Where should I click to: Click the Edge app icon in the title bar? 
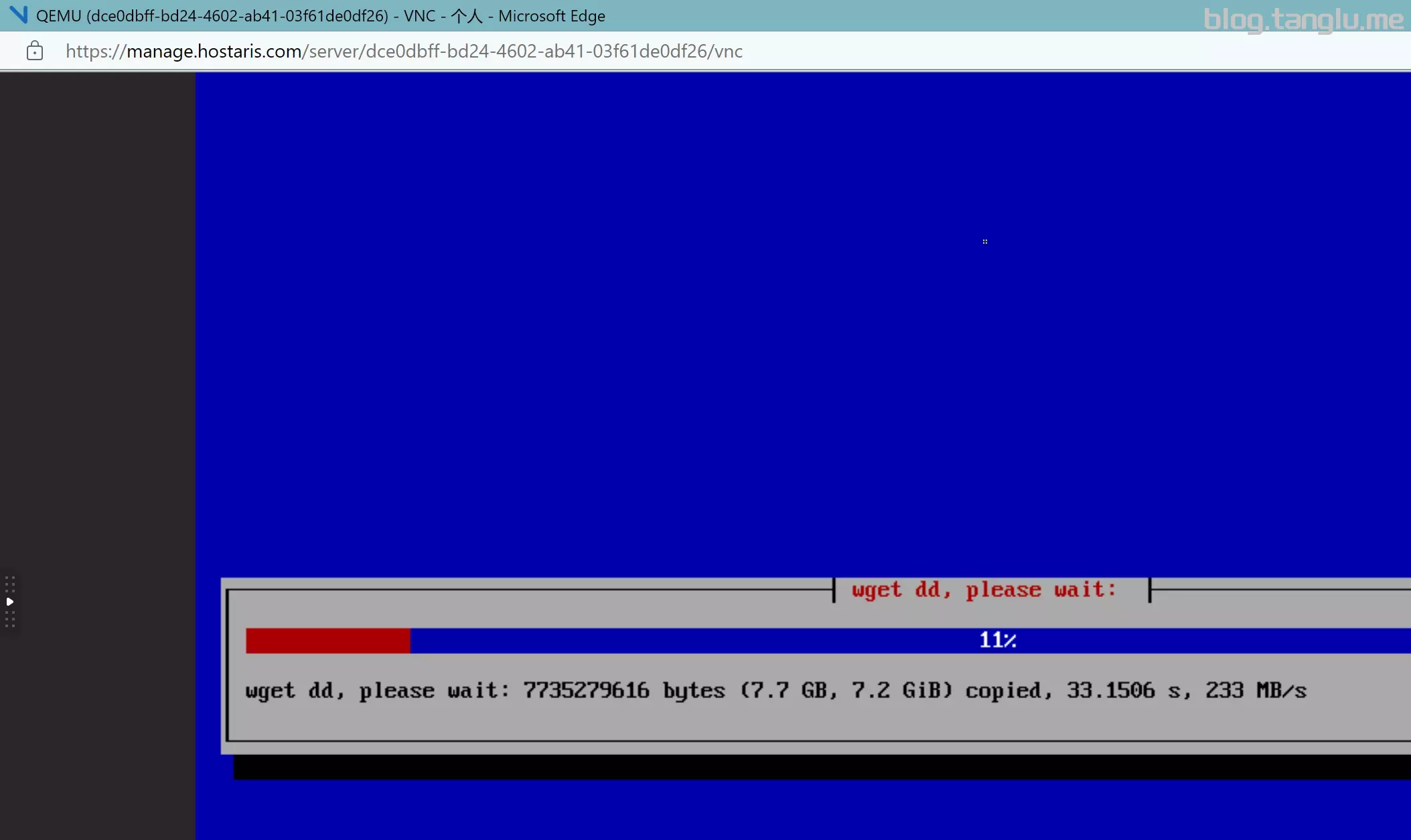(x=18, y=15)
